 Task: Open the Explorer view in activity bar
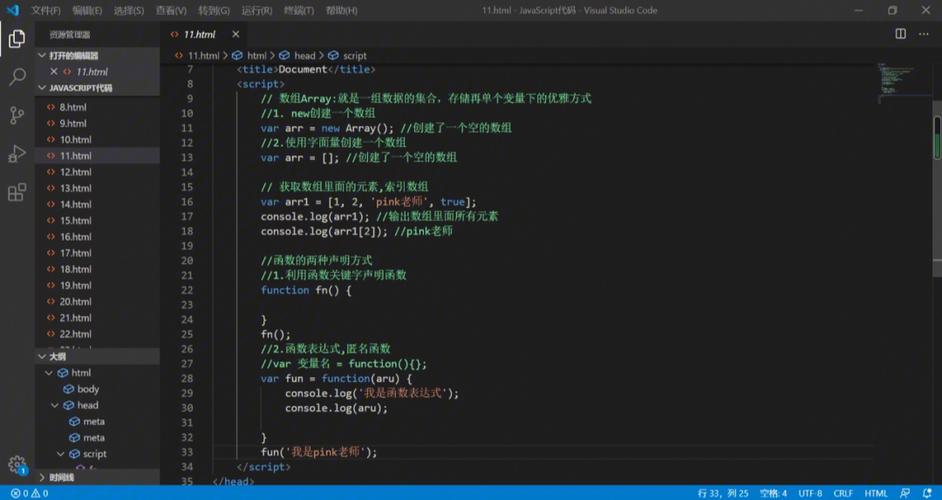pos(17,38)
